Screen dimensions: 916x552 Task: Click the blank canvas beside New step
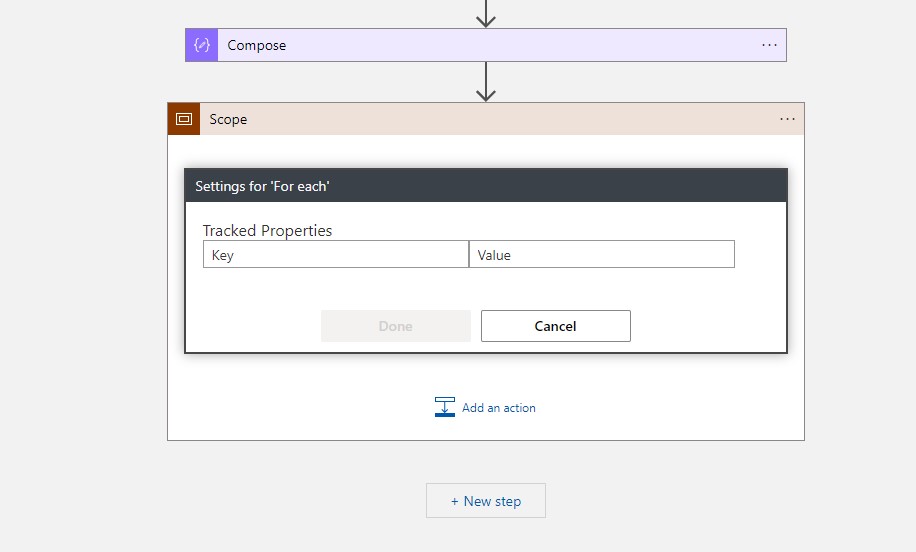(x=700, y=500)
